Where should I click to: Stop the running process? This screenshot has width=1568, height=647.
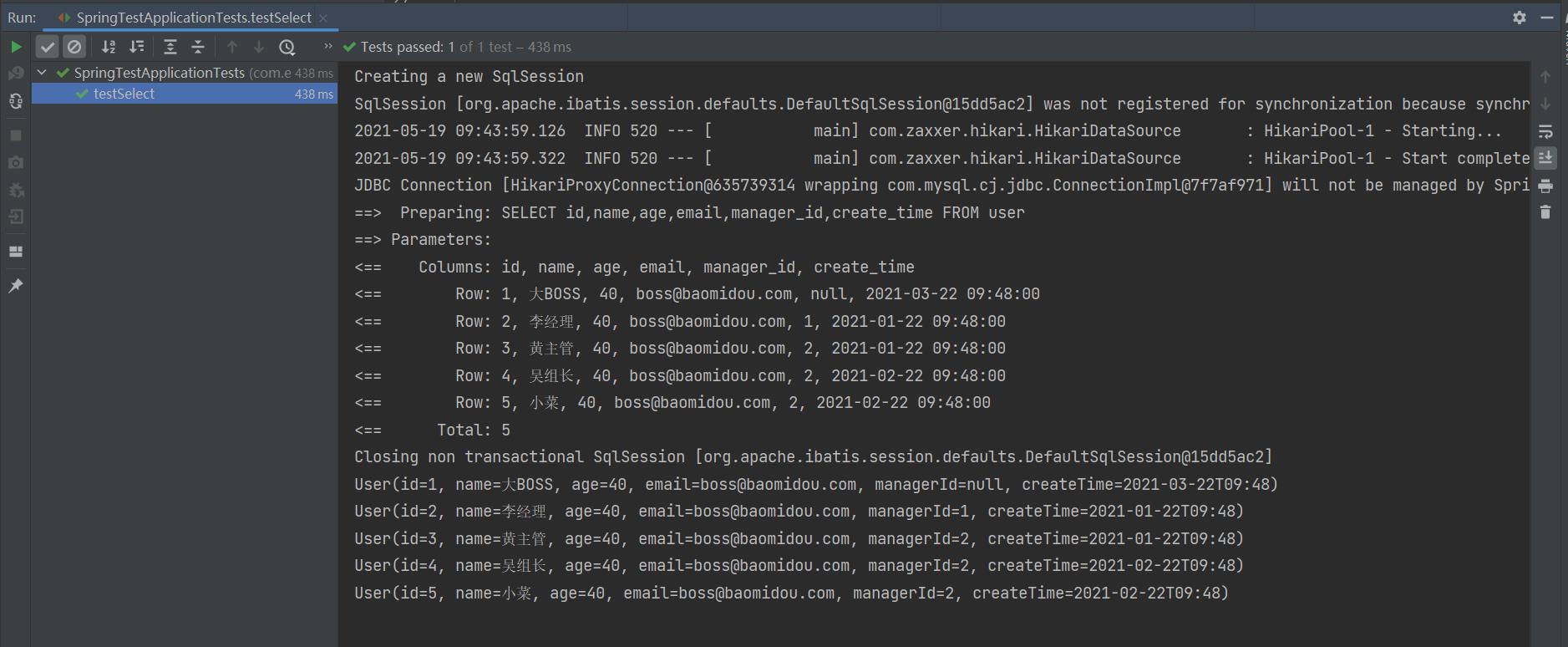click(16, 135)
